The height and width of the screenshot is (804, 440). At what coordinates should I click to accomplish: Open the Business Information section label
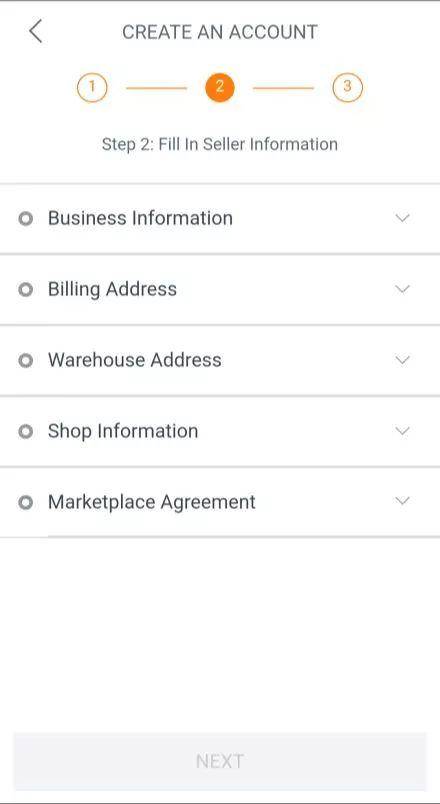pyautogui.click(x=140, y=218)
